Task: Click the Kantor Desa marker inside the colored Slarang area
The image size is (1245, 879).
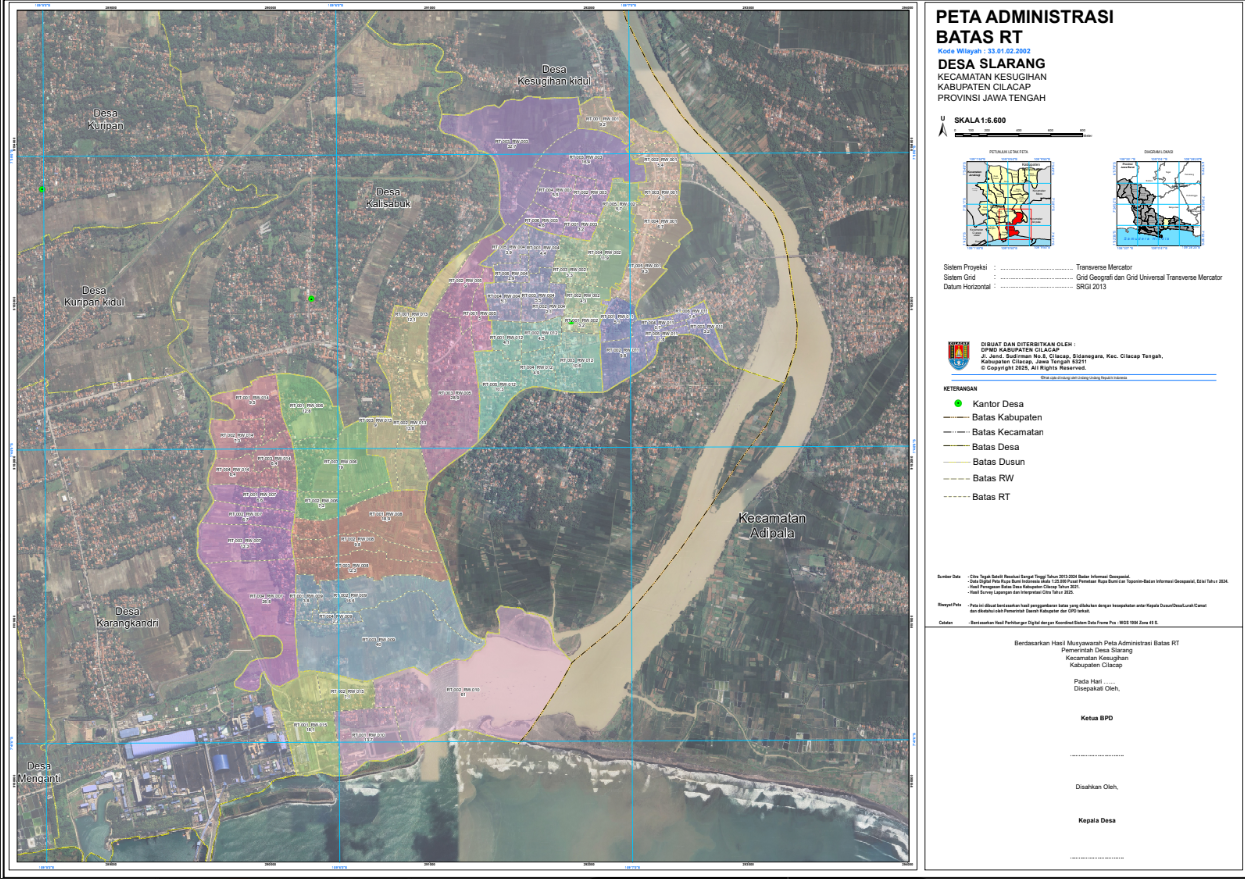Action: (x=570, y=322)
